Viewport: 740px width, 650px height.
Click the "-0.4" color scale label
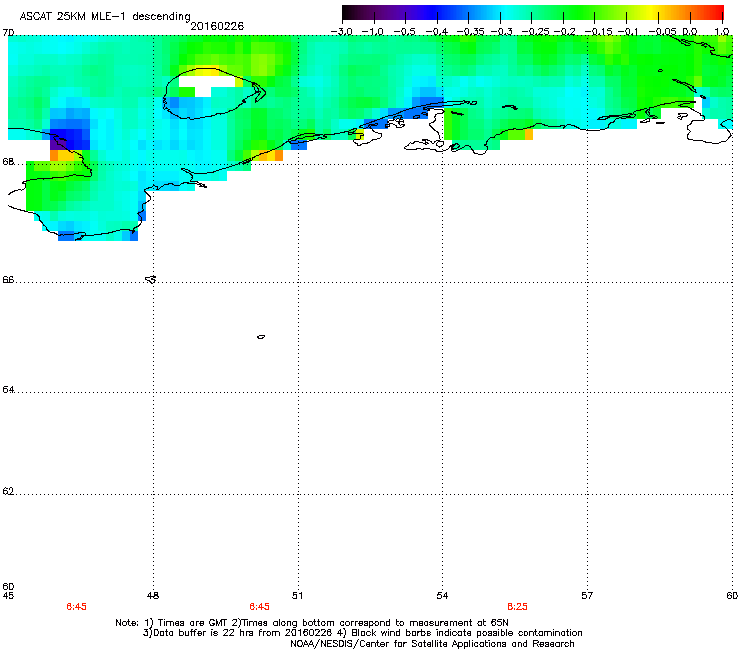[x=436, y=32]
